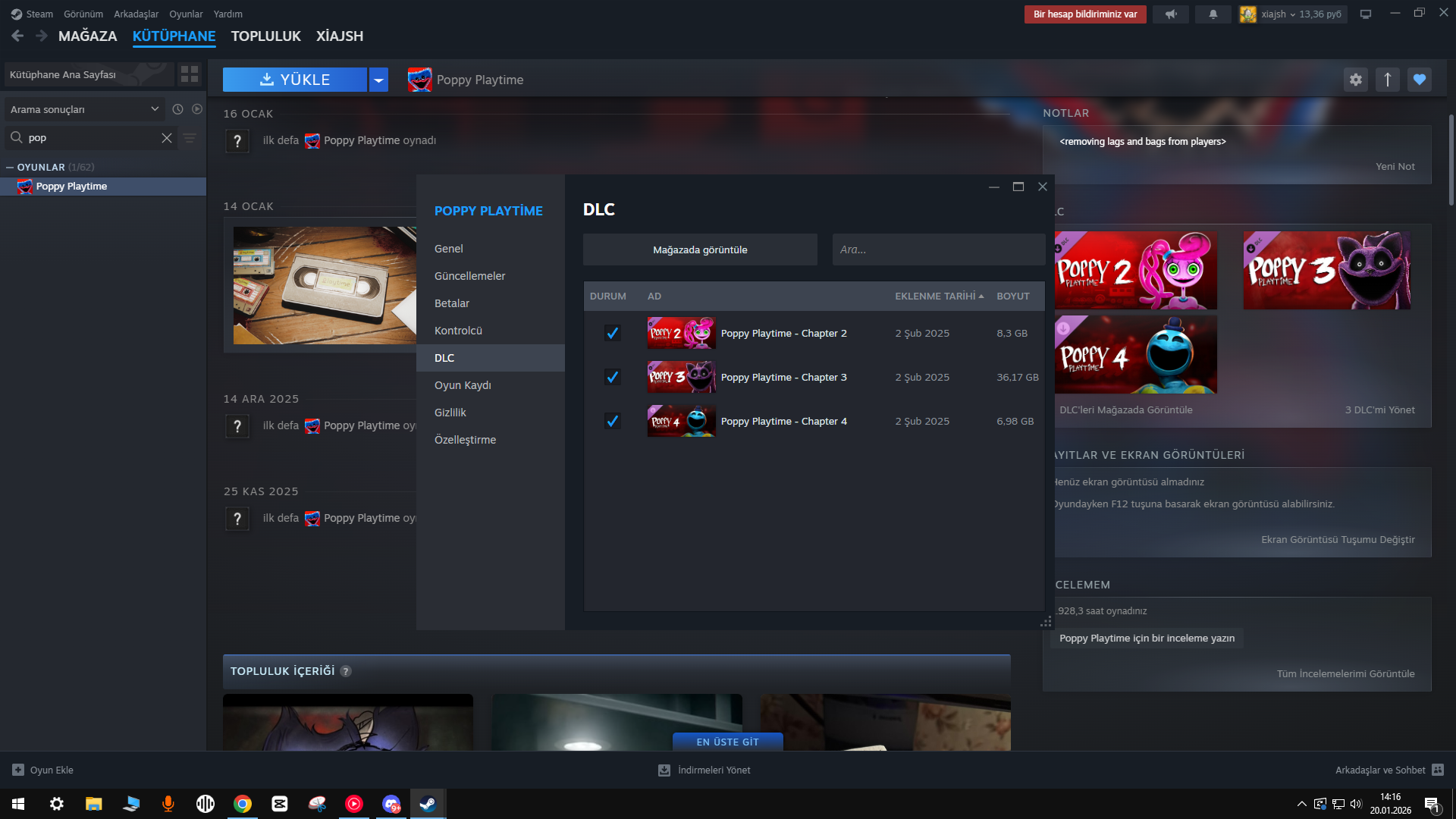This screenshot has height=819, width=1456.
Task: Open the Windows Start menu
Action: point(18,804)
